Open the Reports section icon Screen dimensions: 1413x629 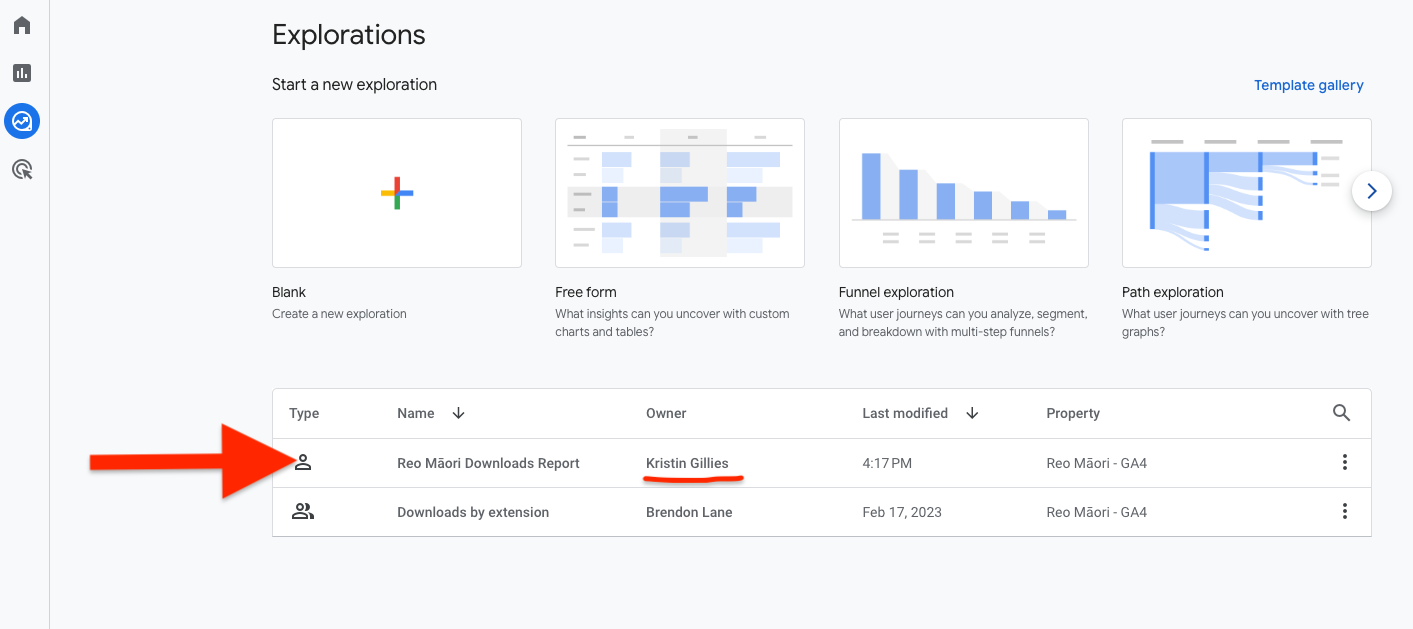point(22,72)
